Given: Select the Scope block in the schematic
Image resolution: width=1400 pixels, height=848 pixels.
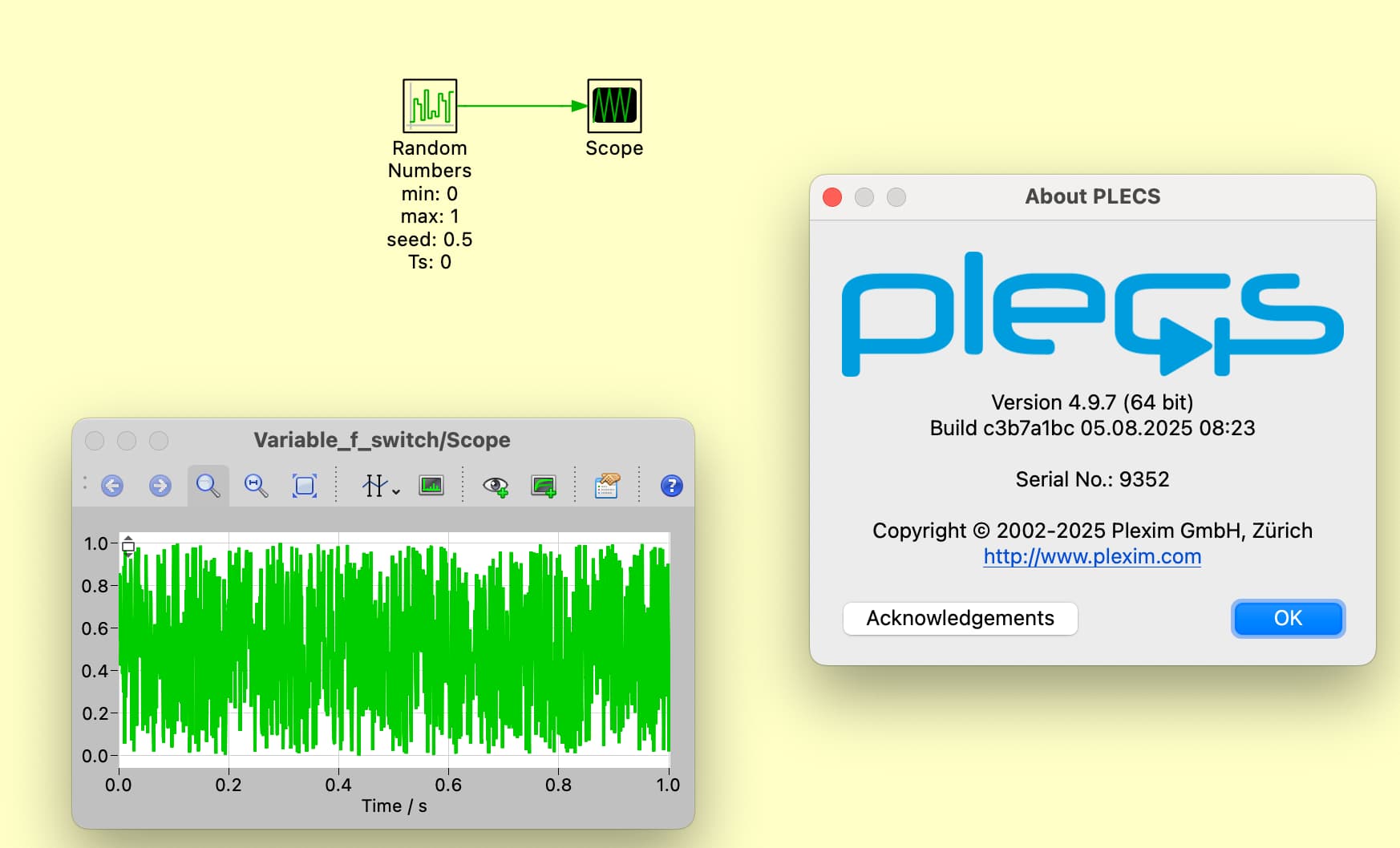Looking at the screenshot, I should tap(614, 106).
